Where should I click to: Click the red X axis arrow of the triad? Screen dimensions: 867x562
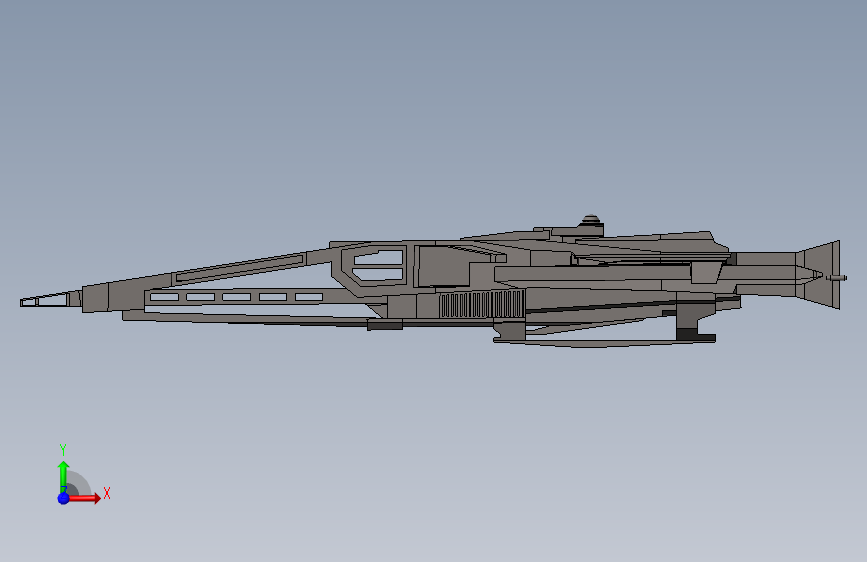point(84,498)
